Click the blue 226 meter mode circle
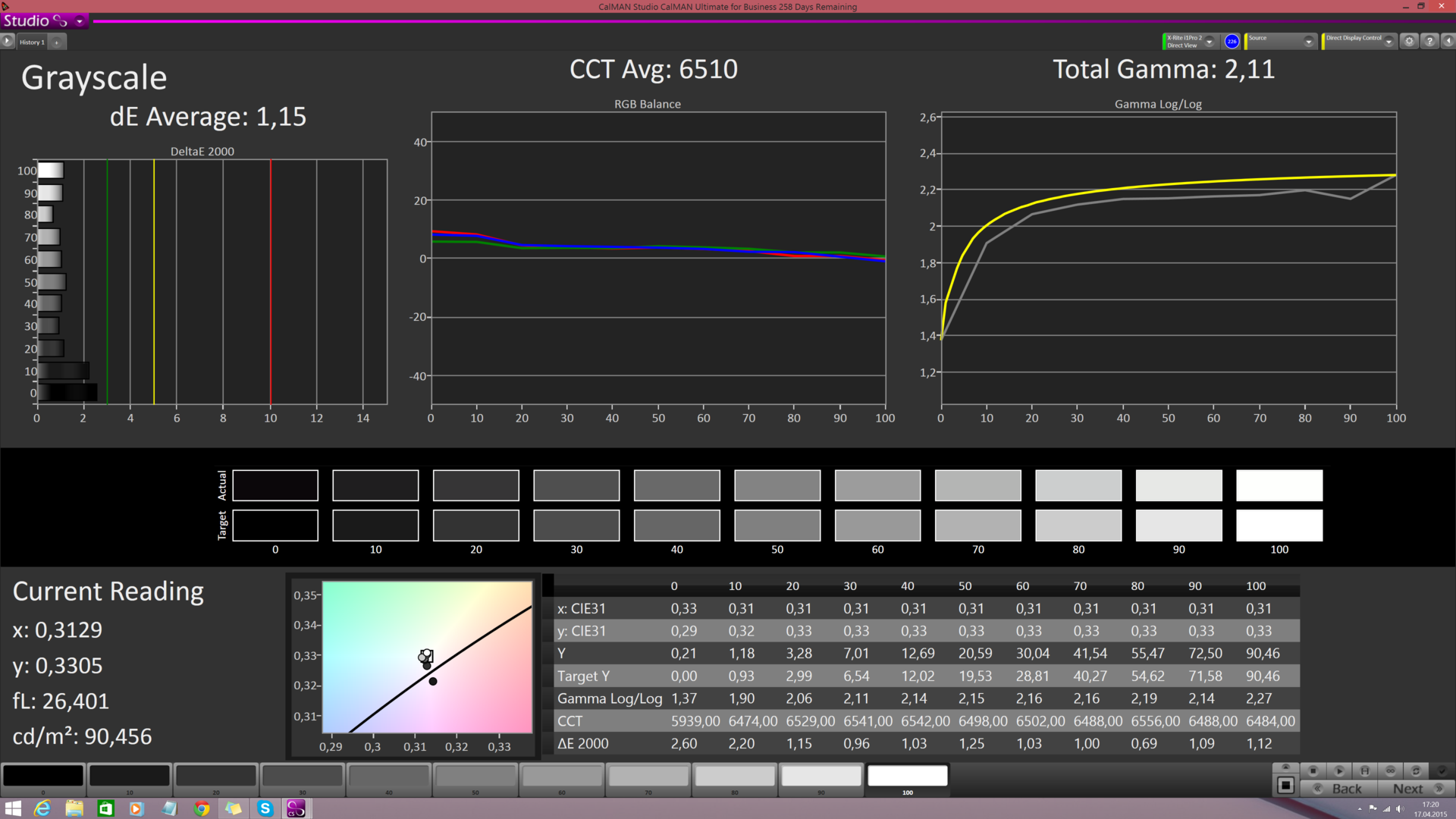The height and width of the screenshot is (819, 1456). click(1232, 42)
